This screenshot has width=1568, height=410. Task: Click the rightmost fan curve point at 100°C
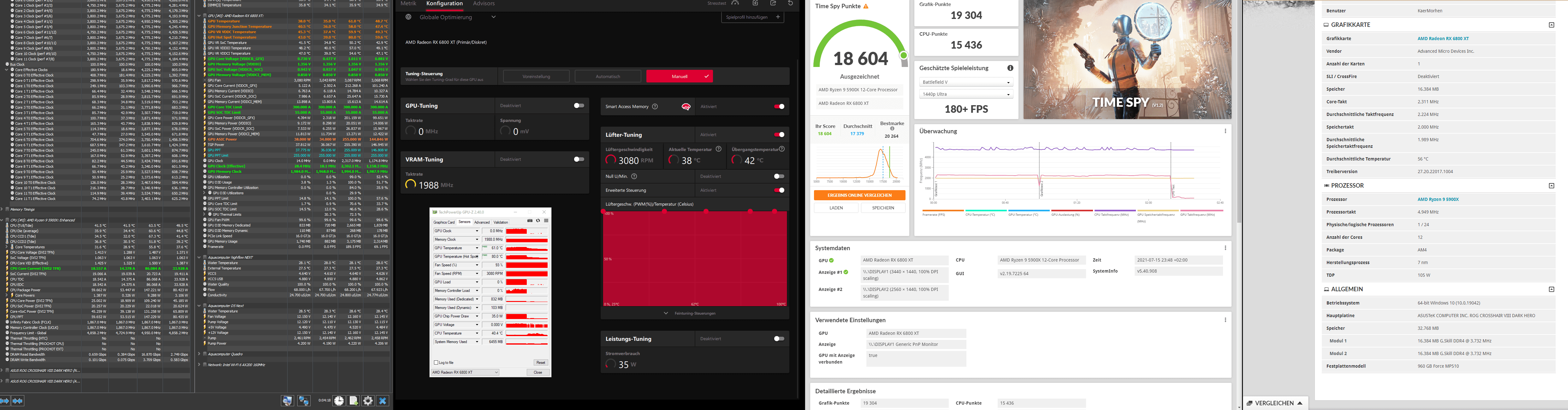pos(775,211)
